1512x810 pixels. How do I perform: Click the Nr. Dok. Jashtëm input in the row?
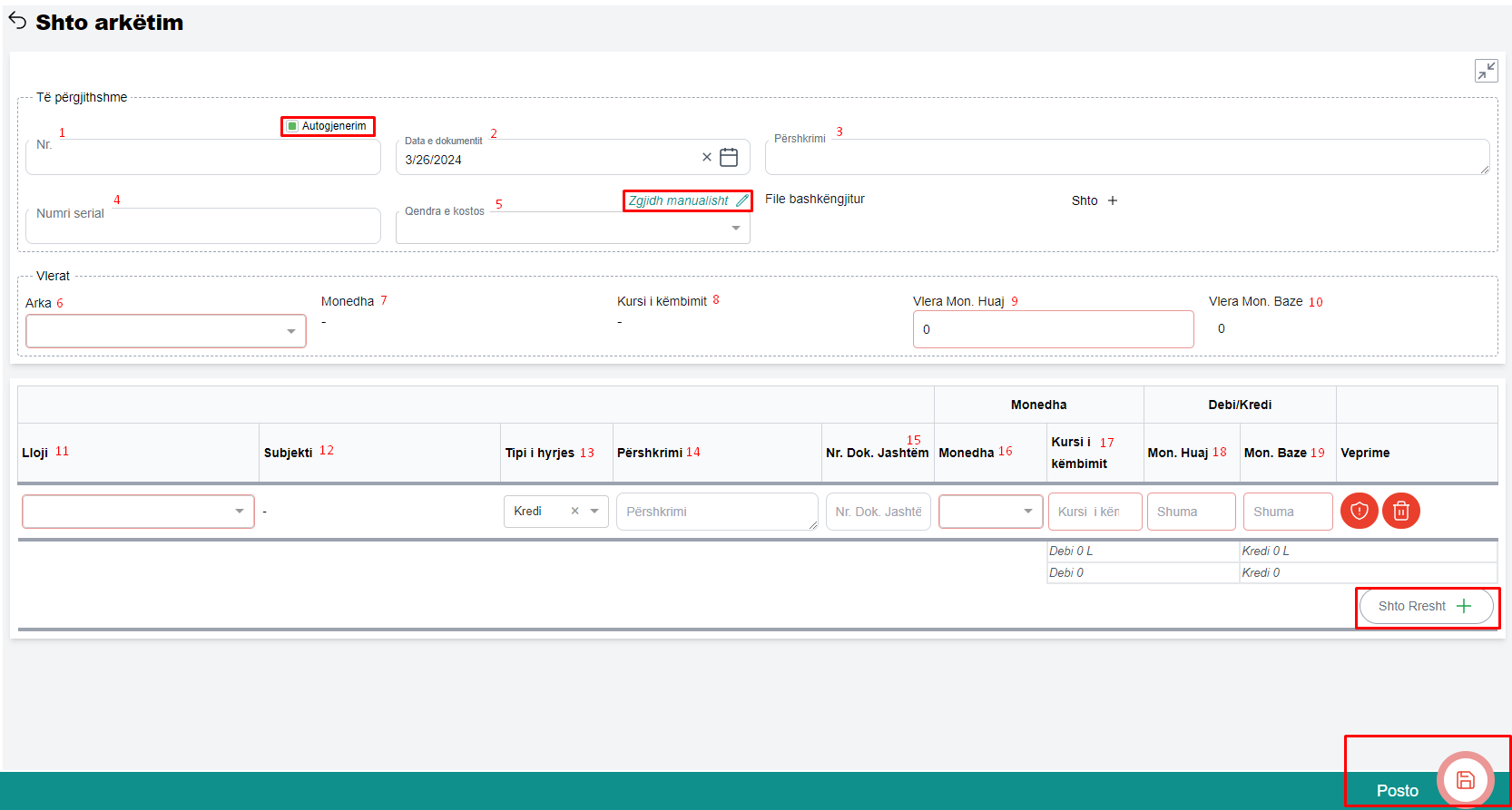[878, 512]
